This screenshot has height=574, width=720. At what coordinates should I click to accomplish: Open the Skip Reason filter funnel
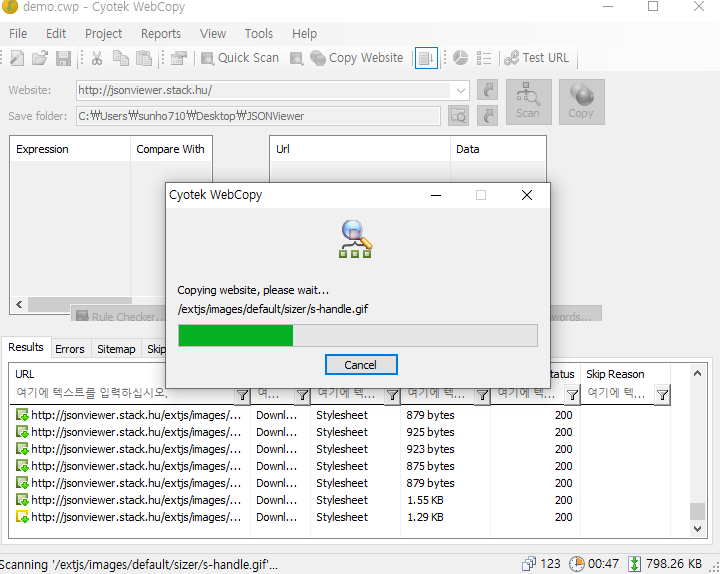[x=662, y=394]
